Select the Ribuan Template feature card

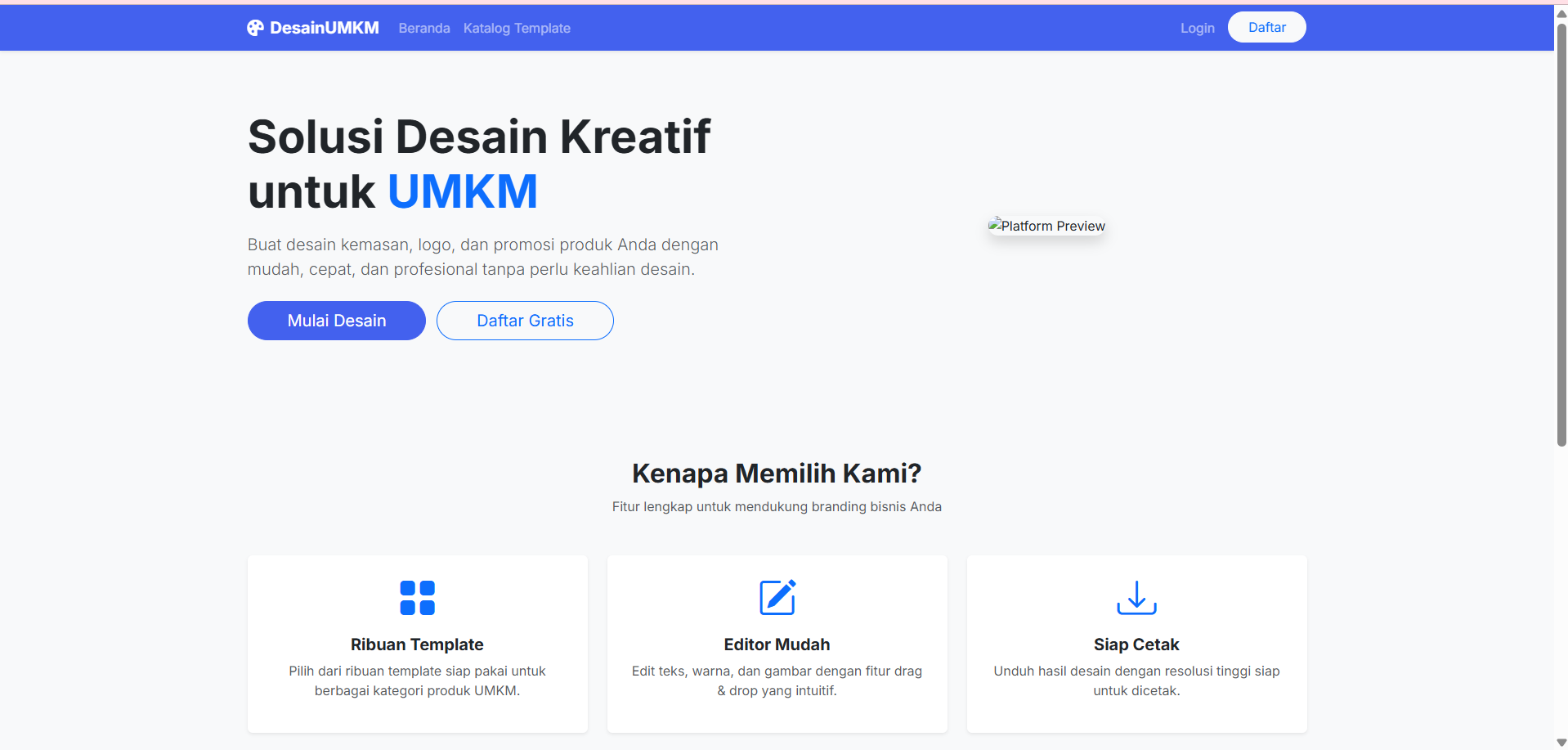pyautogui.click(x=417, y=644)
